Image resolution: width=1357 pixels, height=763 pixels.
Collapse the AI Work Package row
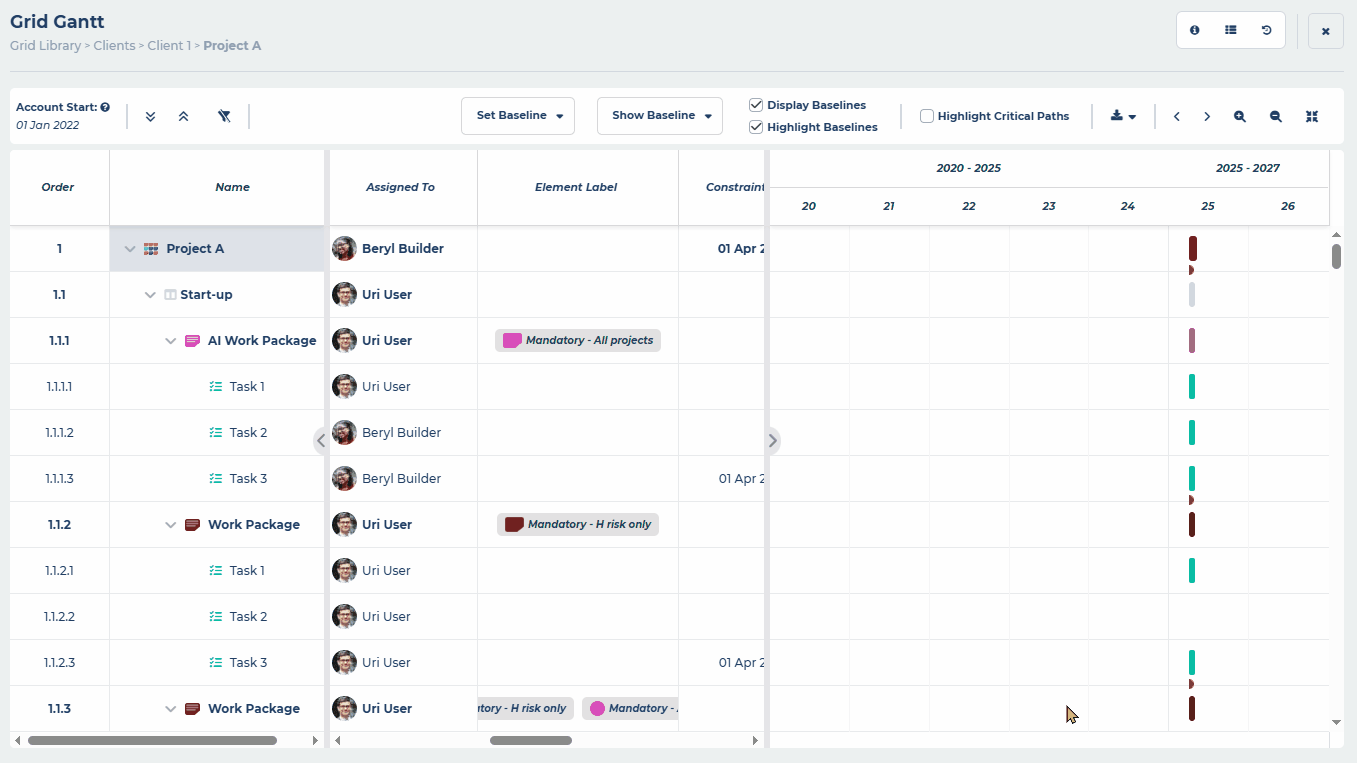[x=170, y=340]
